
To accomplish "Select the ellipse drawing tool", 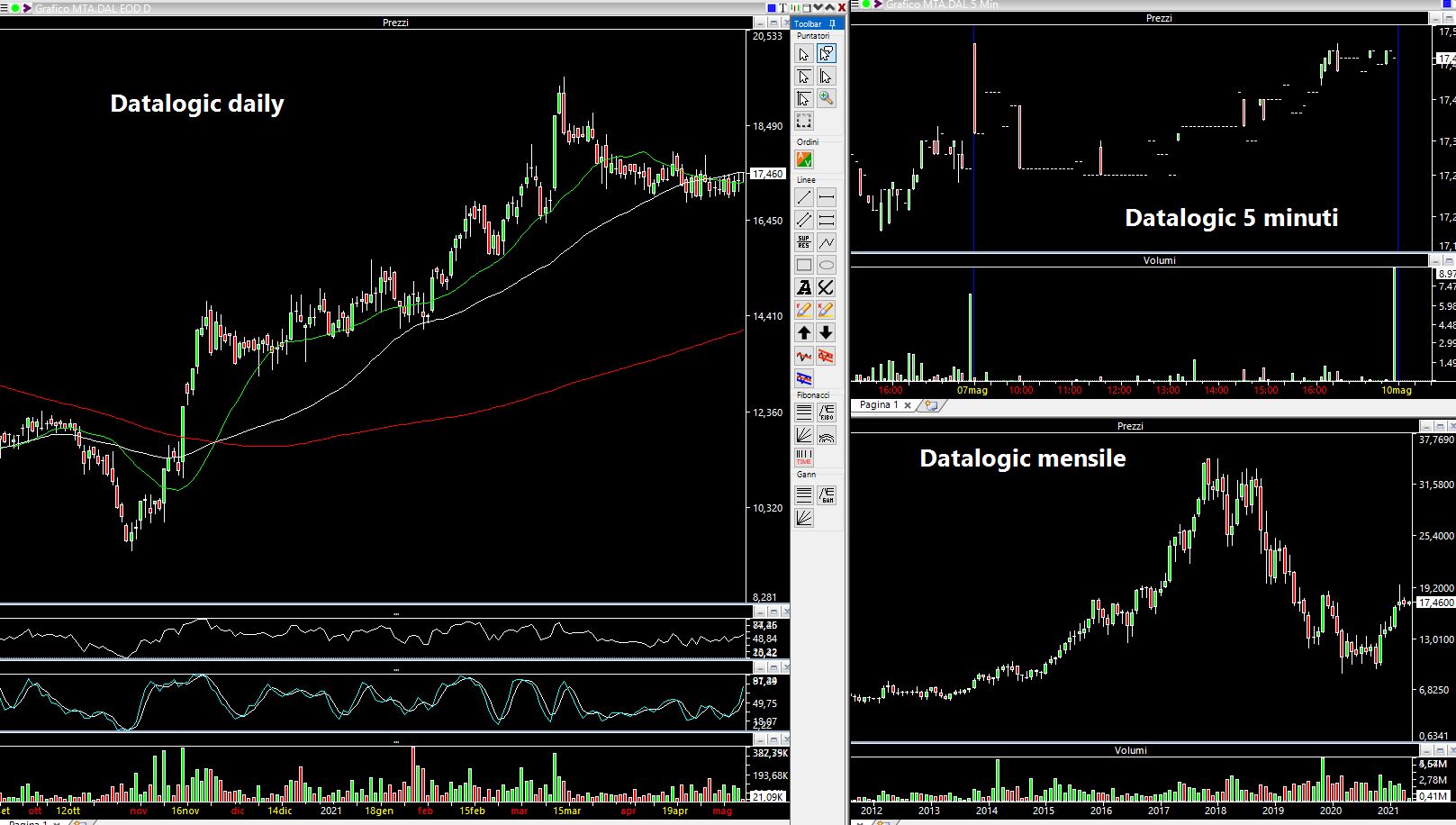I will point(826,265).
